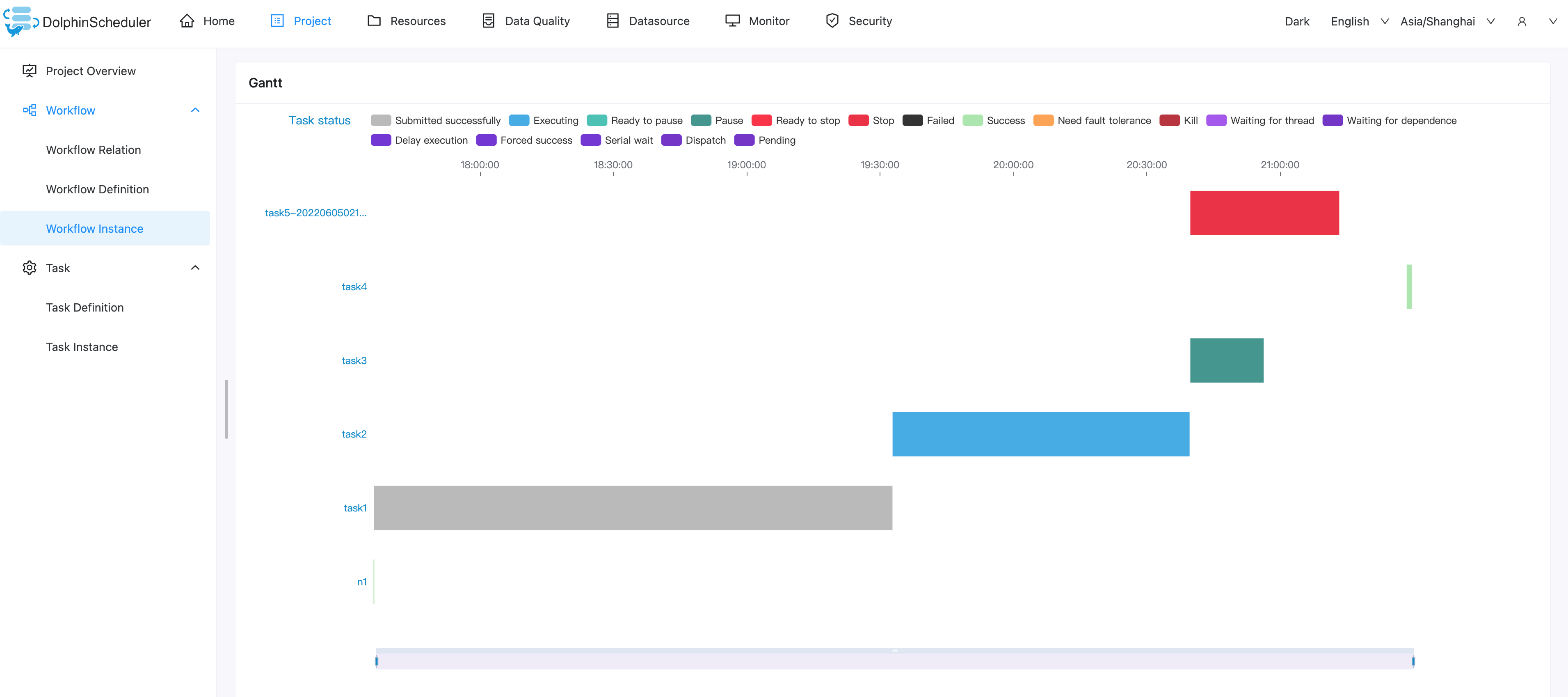Click the right zoom slider handle
Viewport: 1568px width, 697px height.
pos(1413,661)
